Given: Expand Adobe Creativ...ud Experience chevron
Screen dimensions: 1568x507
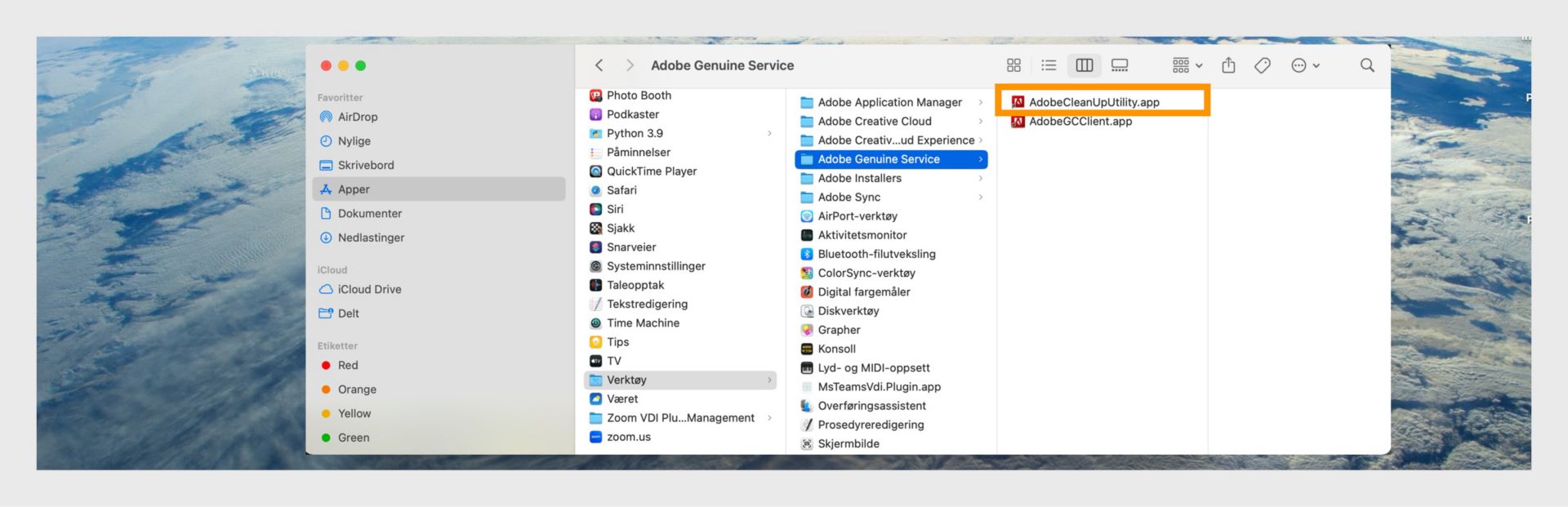Looking at the screenshot, I should (x=981, y=140).
